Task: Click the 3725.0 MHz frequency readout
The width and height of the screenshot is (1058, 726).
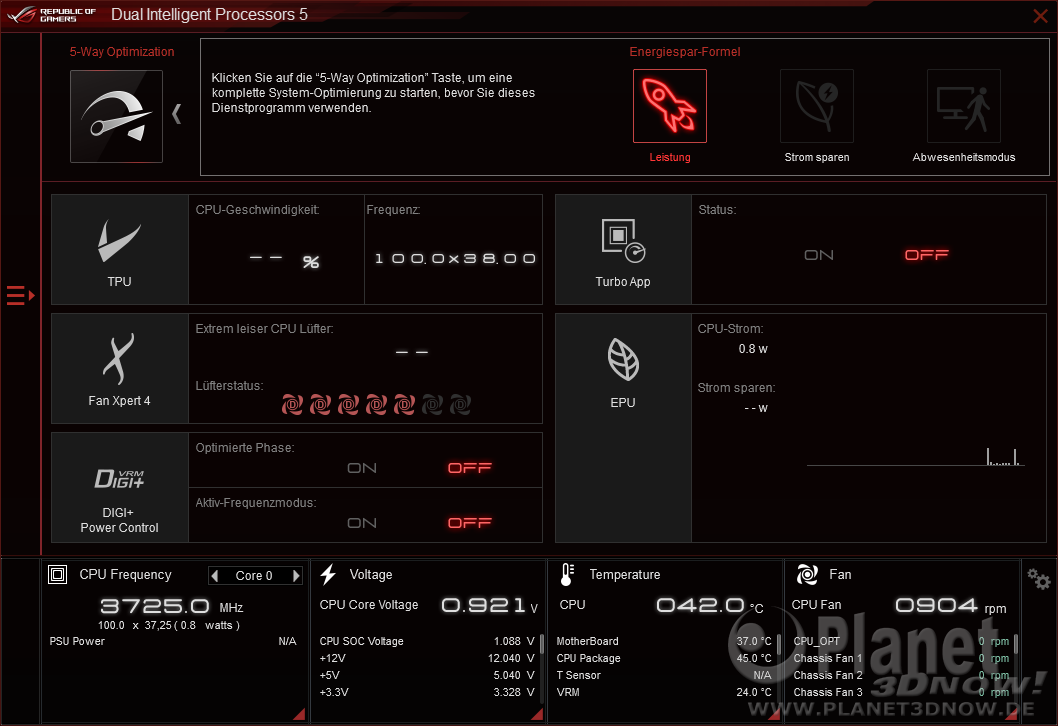Action: point(171,606)
